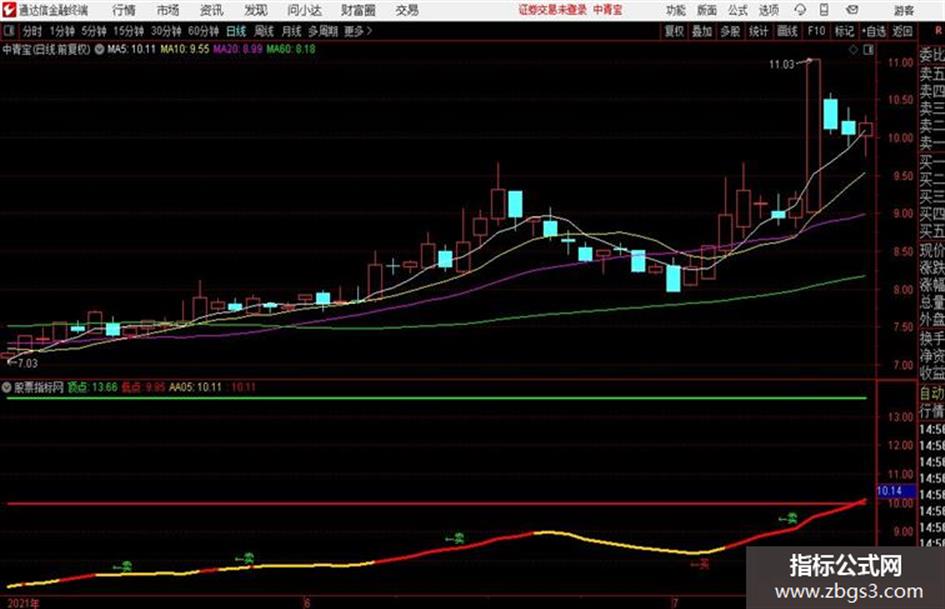
Task: Click the red R icon at top right
Action: 938,31
